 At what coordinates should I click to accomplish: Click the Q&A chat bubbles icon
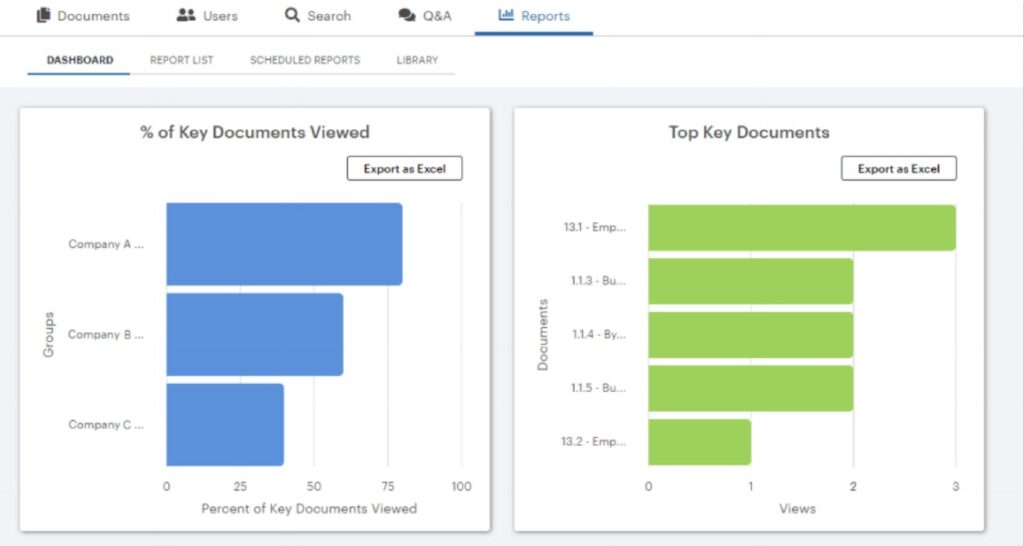point(407,15)
